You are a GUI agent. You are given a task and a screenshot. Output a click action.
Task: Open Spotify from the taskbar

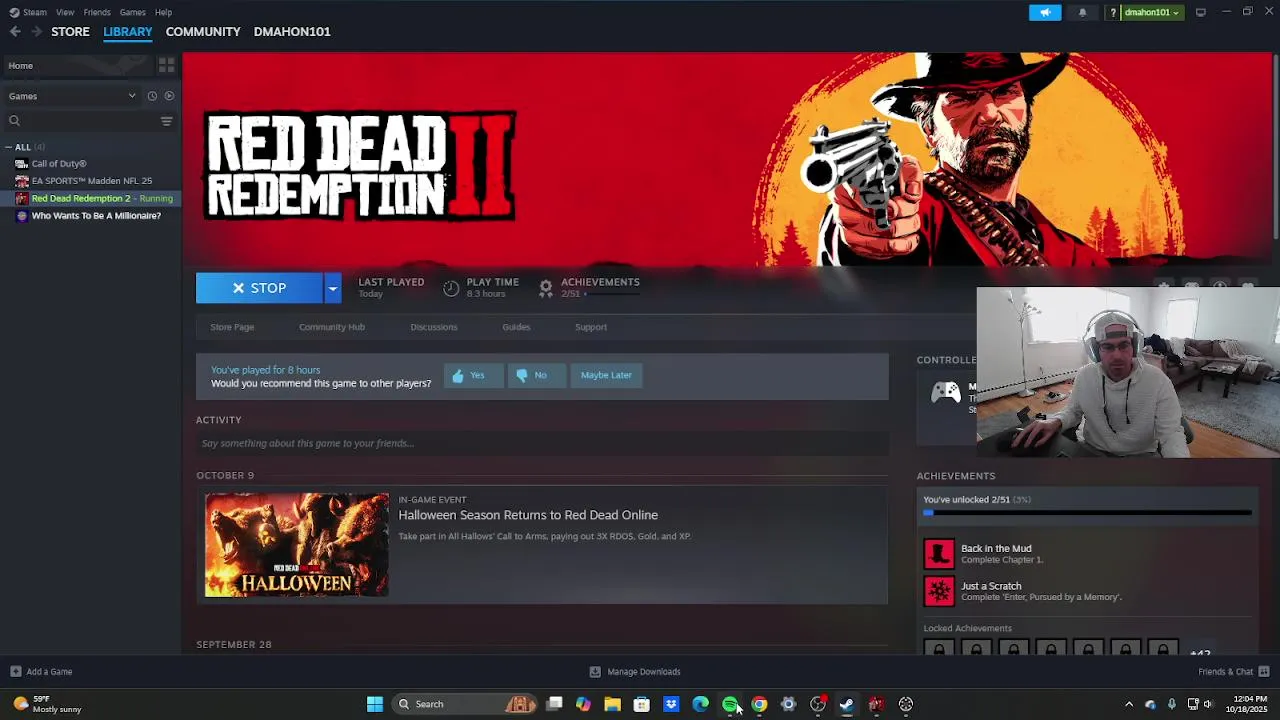click(730, 704)
